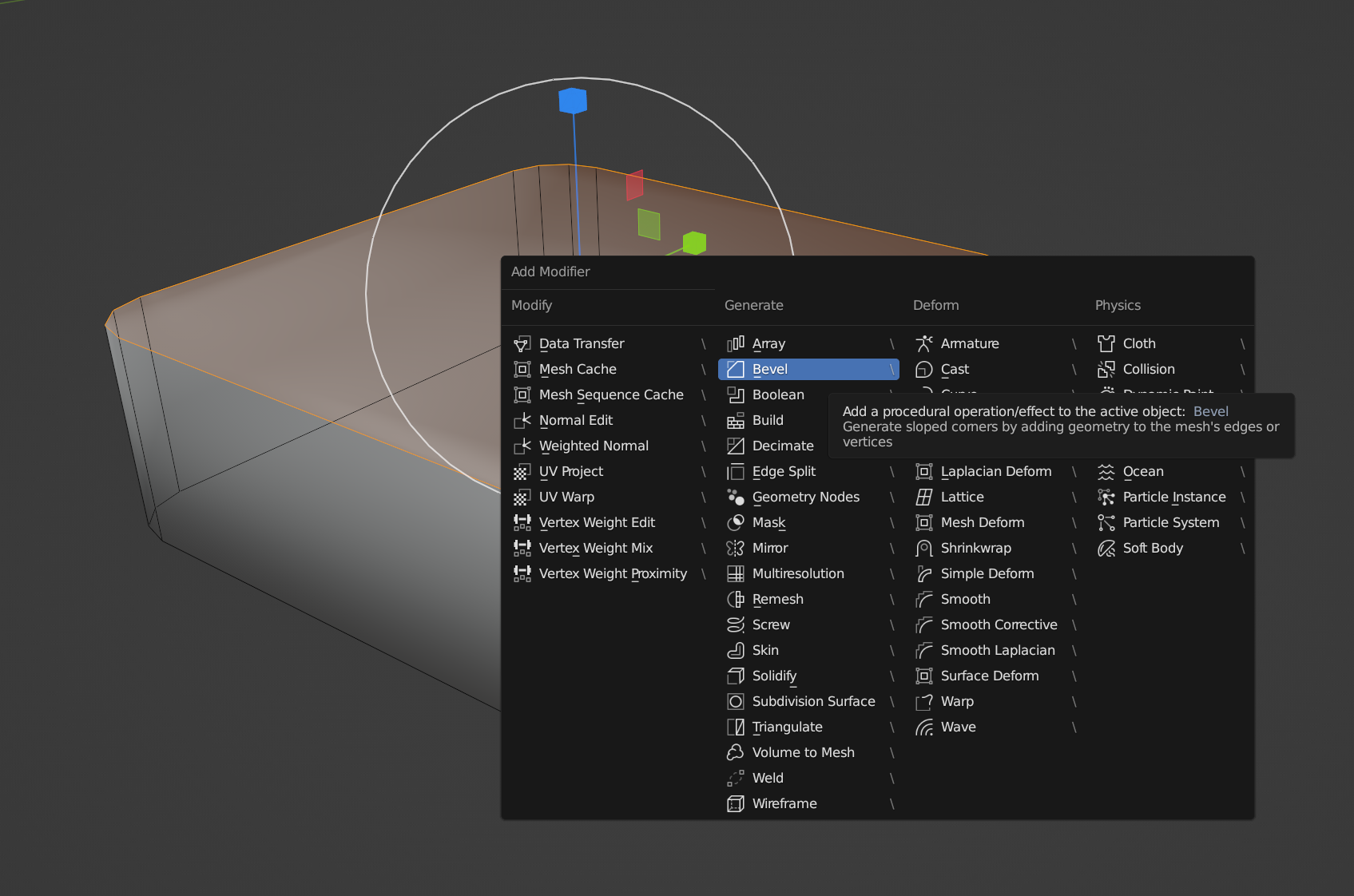Select Smooth Laplacian modifier
The width and height of the screenshot is (1354, 896).
tap(997, 651)
